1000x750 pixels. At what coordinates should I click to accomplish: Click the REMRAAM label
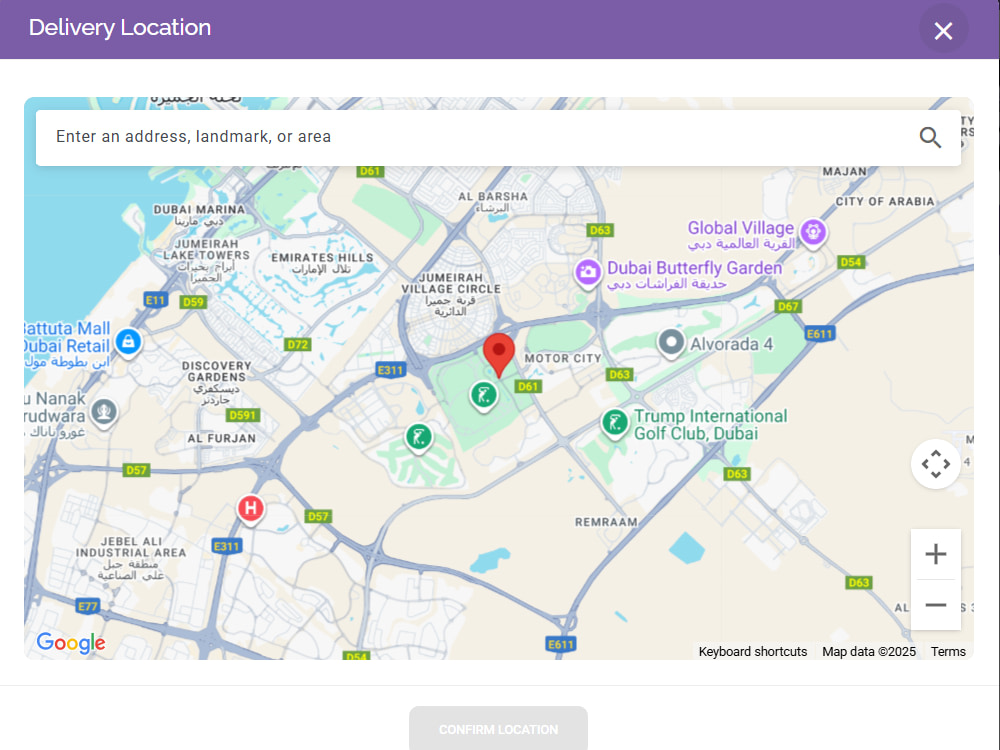tap(607, 522)
